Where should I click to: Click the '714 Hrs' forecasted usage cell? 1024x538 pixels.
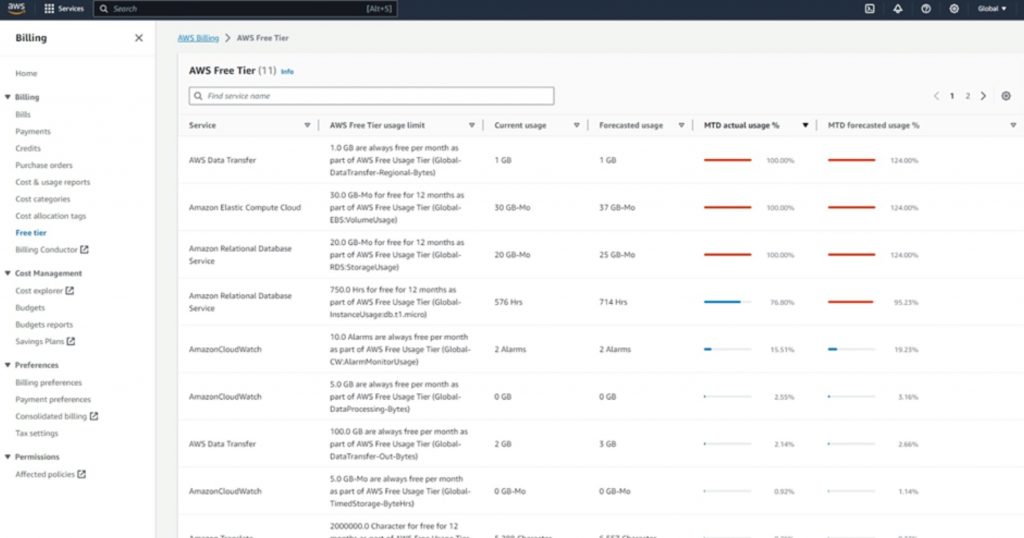click(613, 302)
